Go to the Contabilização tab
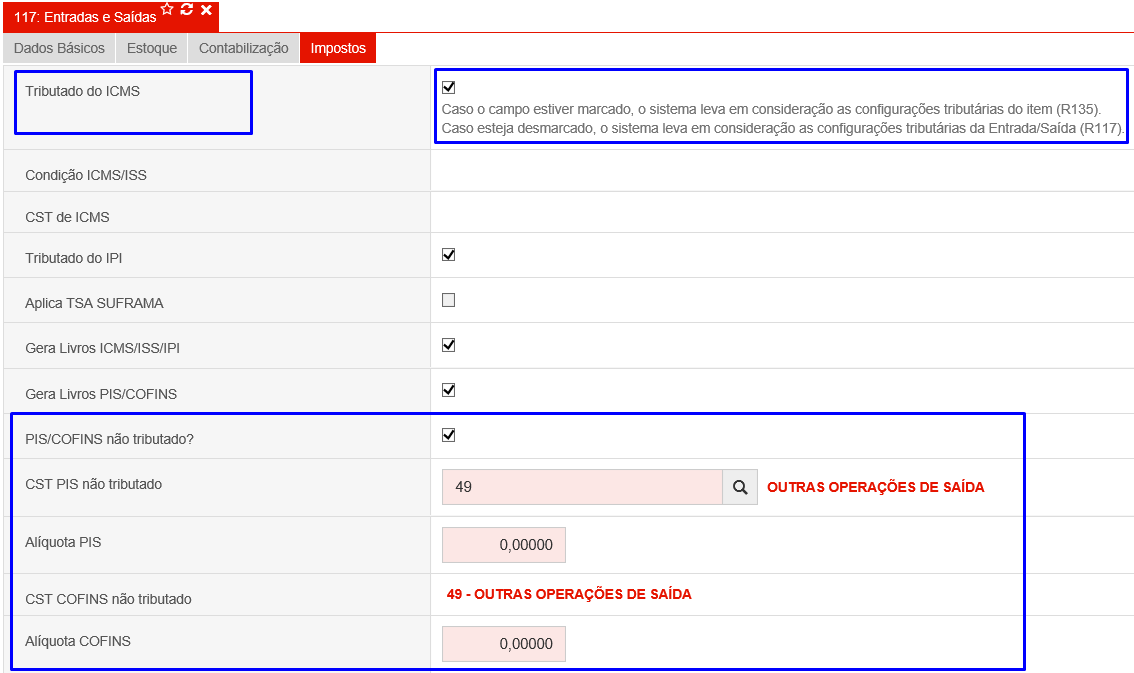 click(244, 48)
